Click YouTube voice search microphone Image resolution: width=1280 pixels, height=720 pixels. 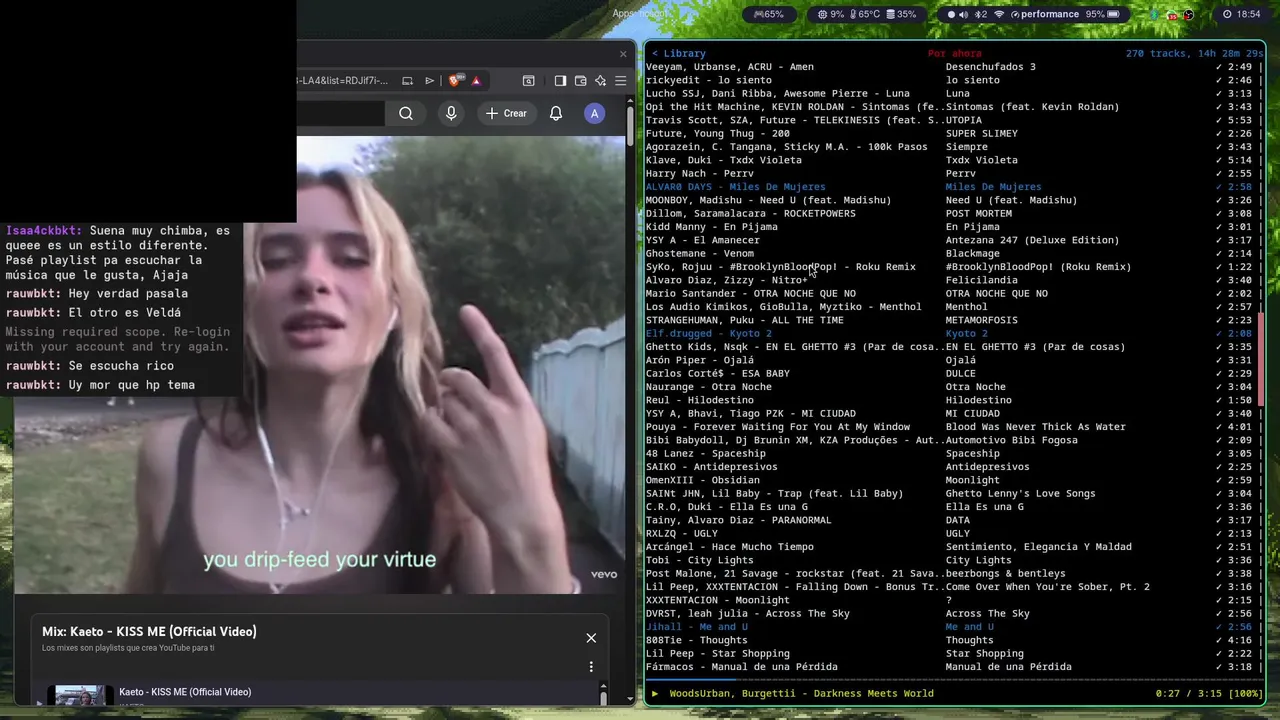tap(451, 114)
